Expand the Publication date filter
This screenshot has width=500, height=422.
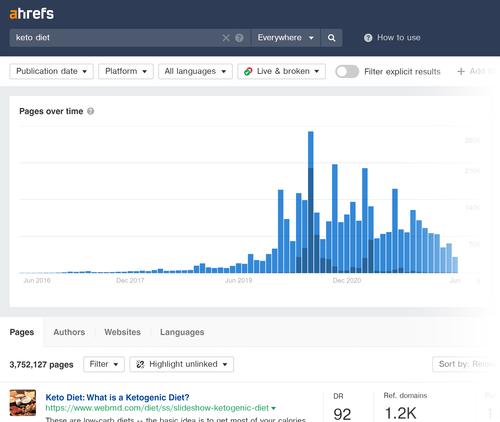click(x=51, y=71)
